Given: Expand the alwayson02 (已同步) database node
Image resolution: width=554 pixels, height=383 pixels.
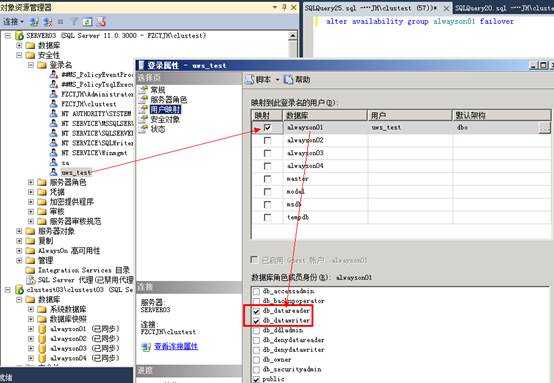Looking at the screenshot, I should 31,338.
